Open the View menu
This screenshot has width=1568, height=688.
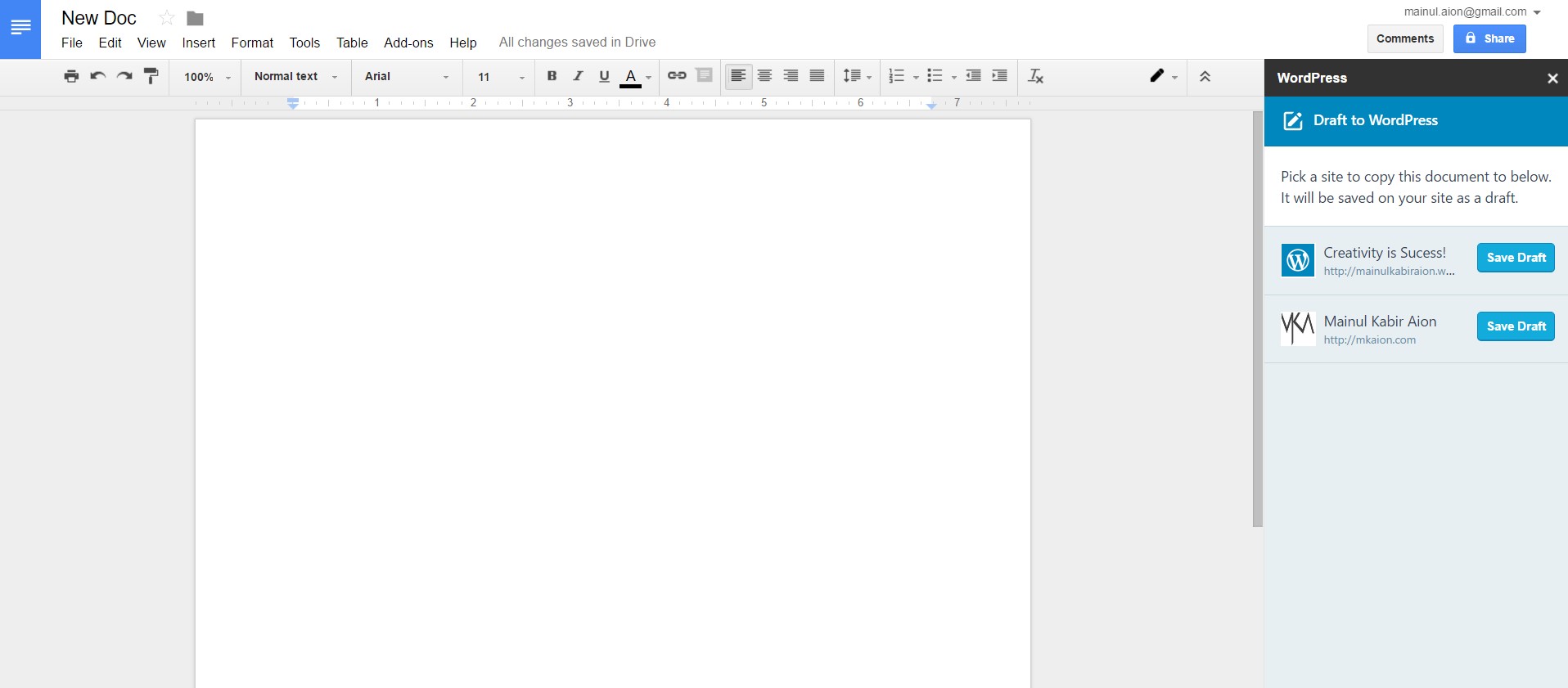[x=151, y=43]
